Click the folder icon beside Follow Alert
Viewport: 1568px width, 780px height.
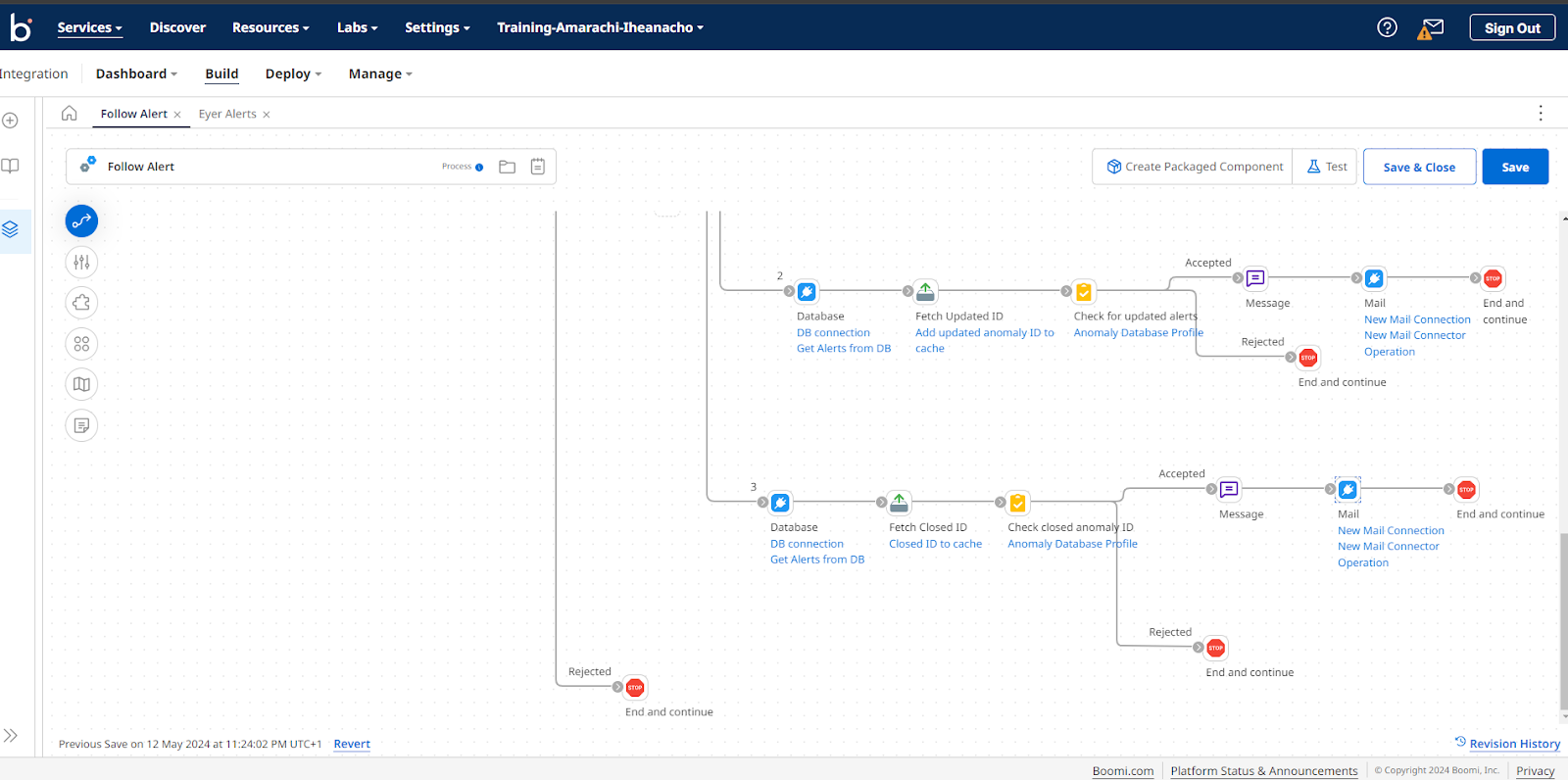[x=507, y=167]
